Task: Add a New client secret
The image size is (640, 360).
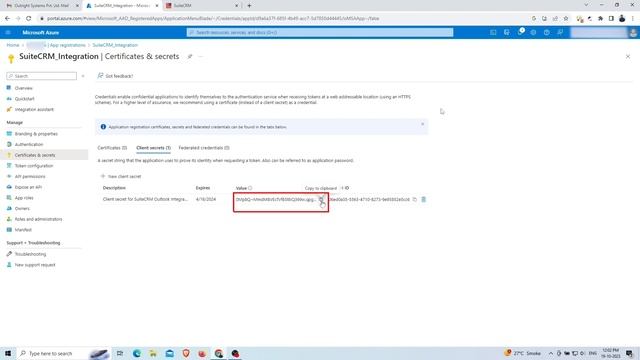Action: tap(121, 176)
